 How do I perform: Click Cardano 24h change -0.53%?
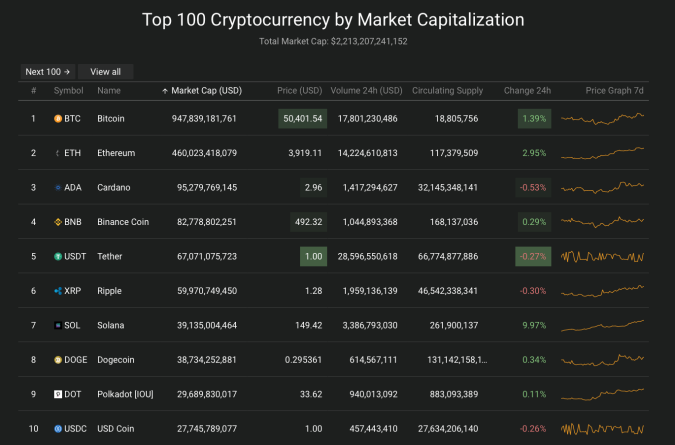point(533,188)
